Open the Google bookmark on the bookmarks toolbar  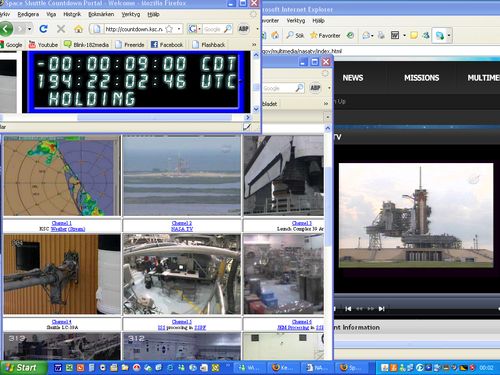11,44
